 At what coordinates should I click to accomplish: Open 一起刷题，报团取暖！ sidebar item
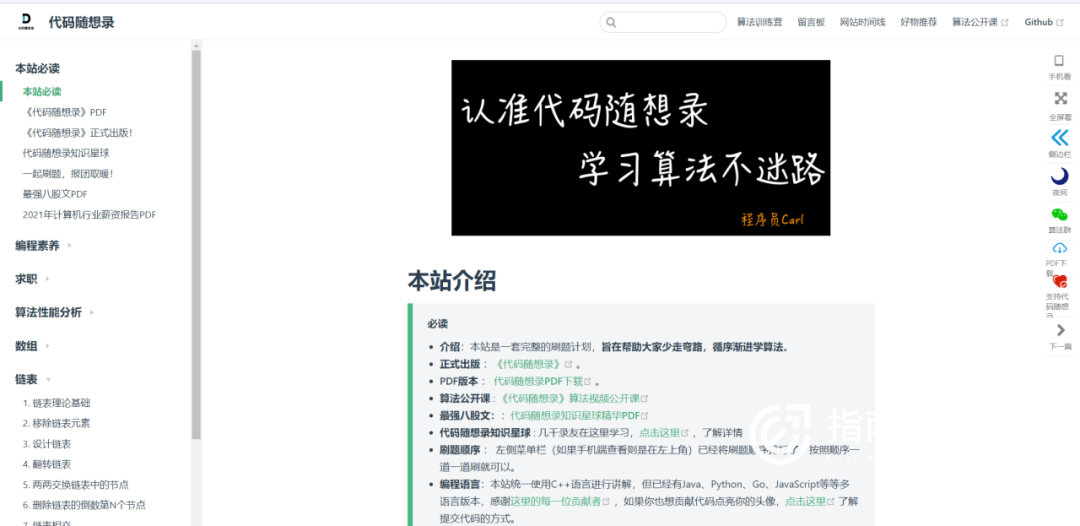68,173
